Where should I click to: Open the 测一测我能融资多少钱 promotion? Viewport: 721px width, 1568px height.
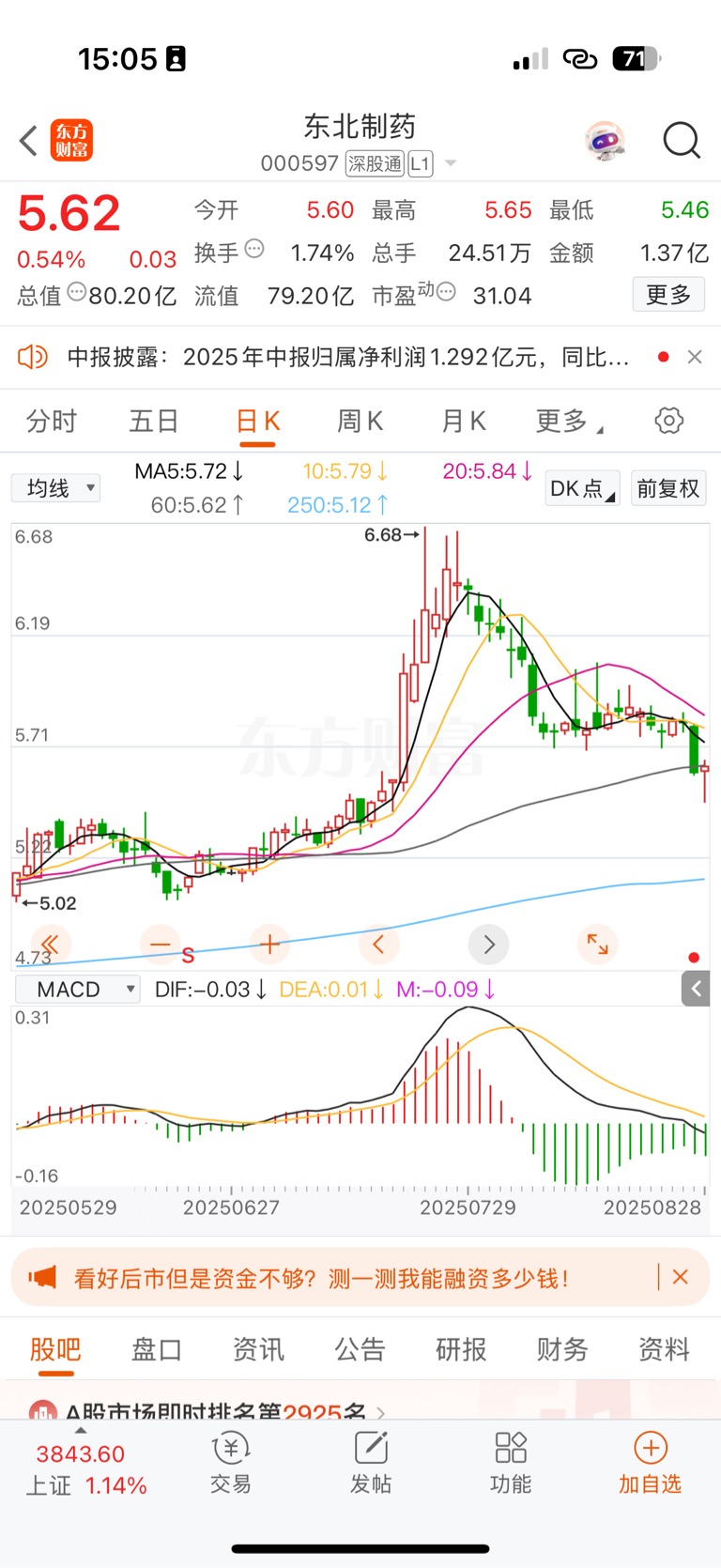tap(321, 1278)
